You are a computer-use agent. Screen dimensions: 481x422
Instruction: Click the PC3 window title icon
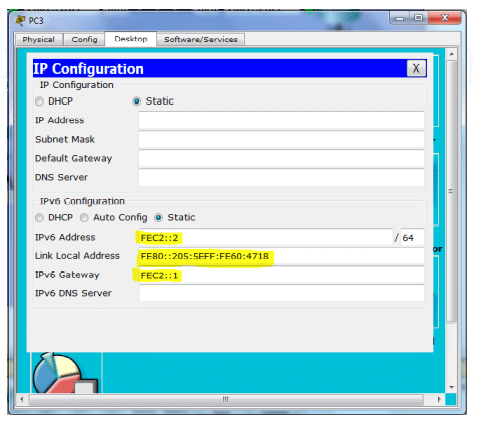point(20,20)
